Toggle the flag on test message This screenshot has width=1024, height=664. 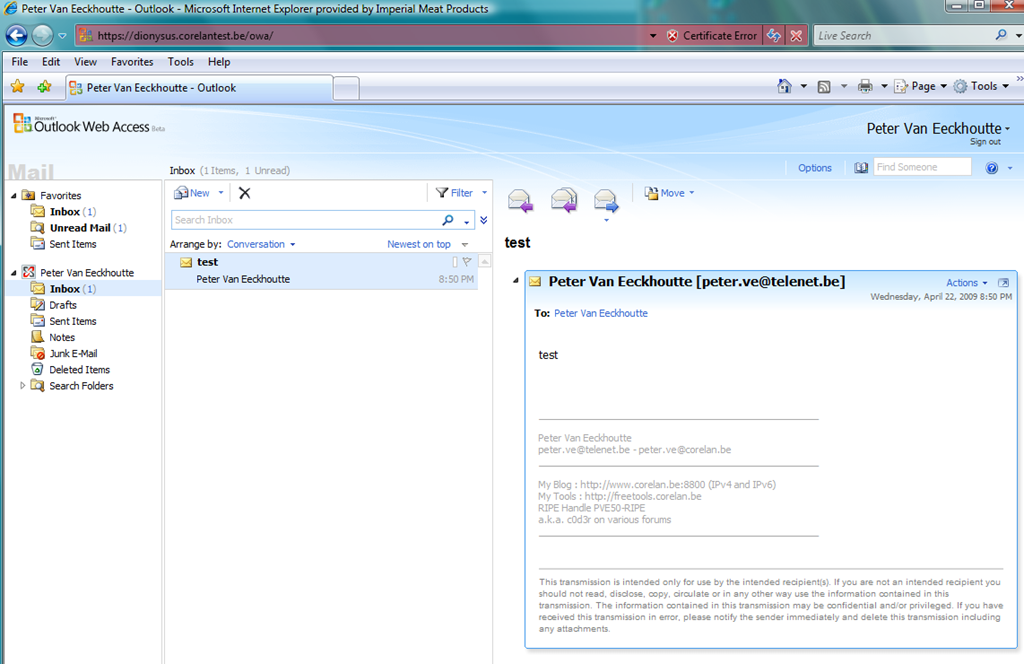(x=467, y=262)
